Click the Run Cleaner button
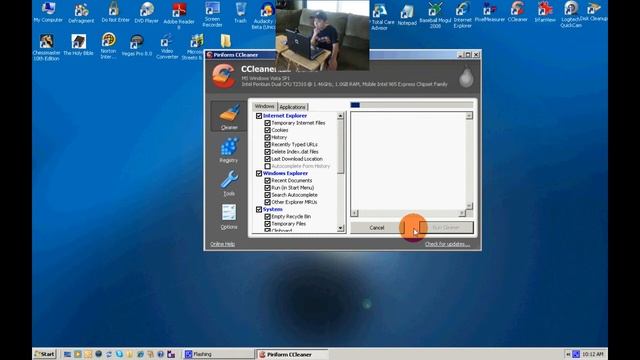 click(x=446, y=228)
